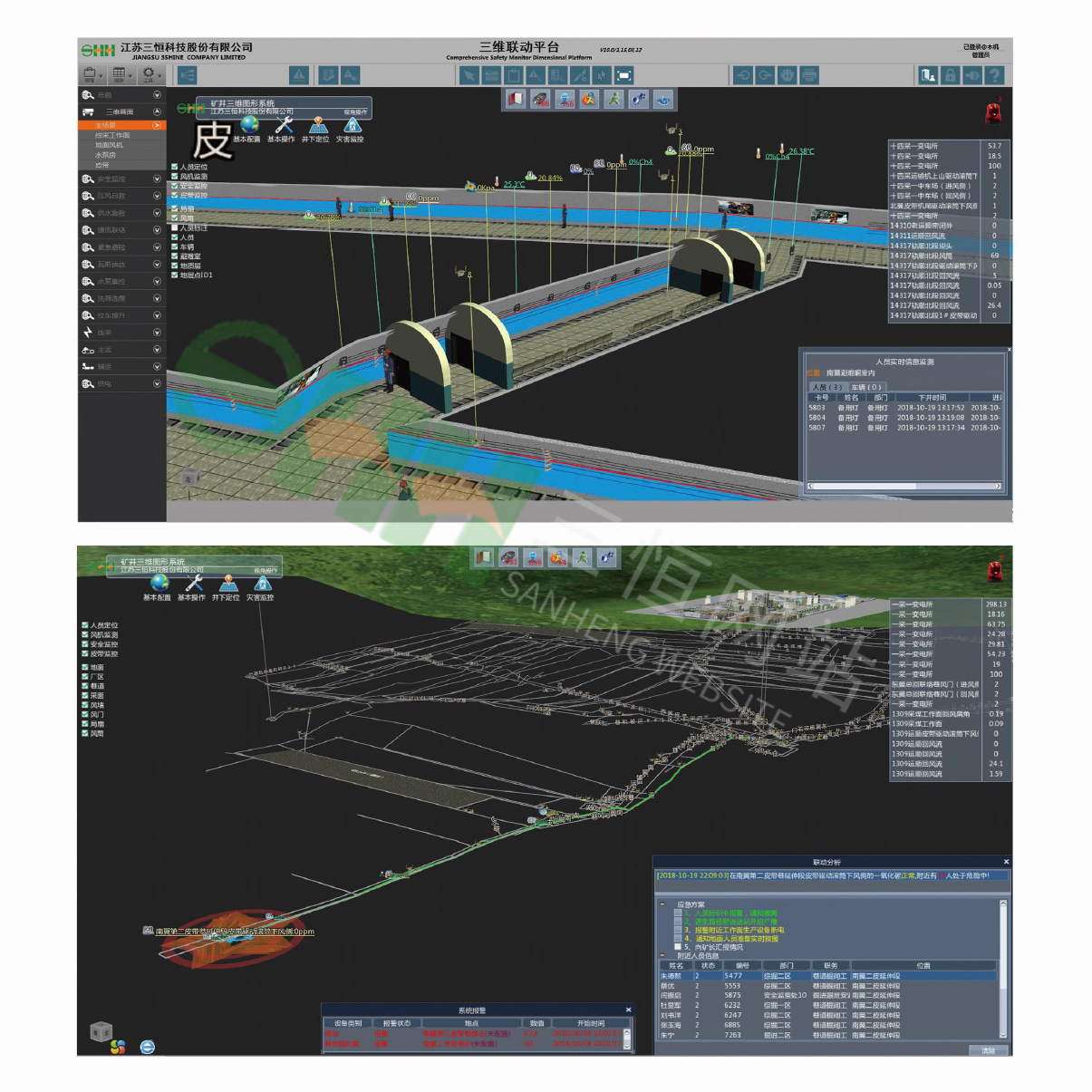
Task: Click the printer icon in top toolbar
Action: 809,75
